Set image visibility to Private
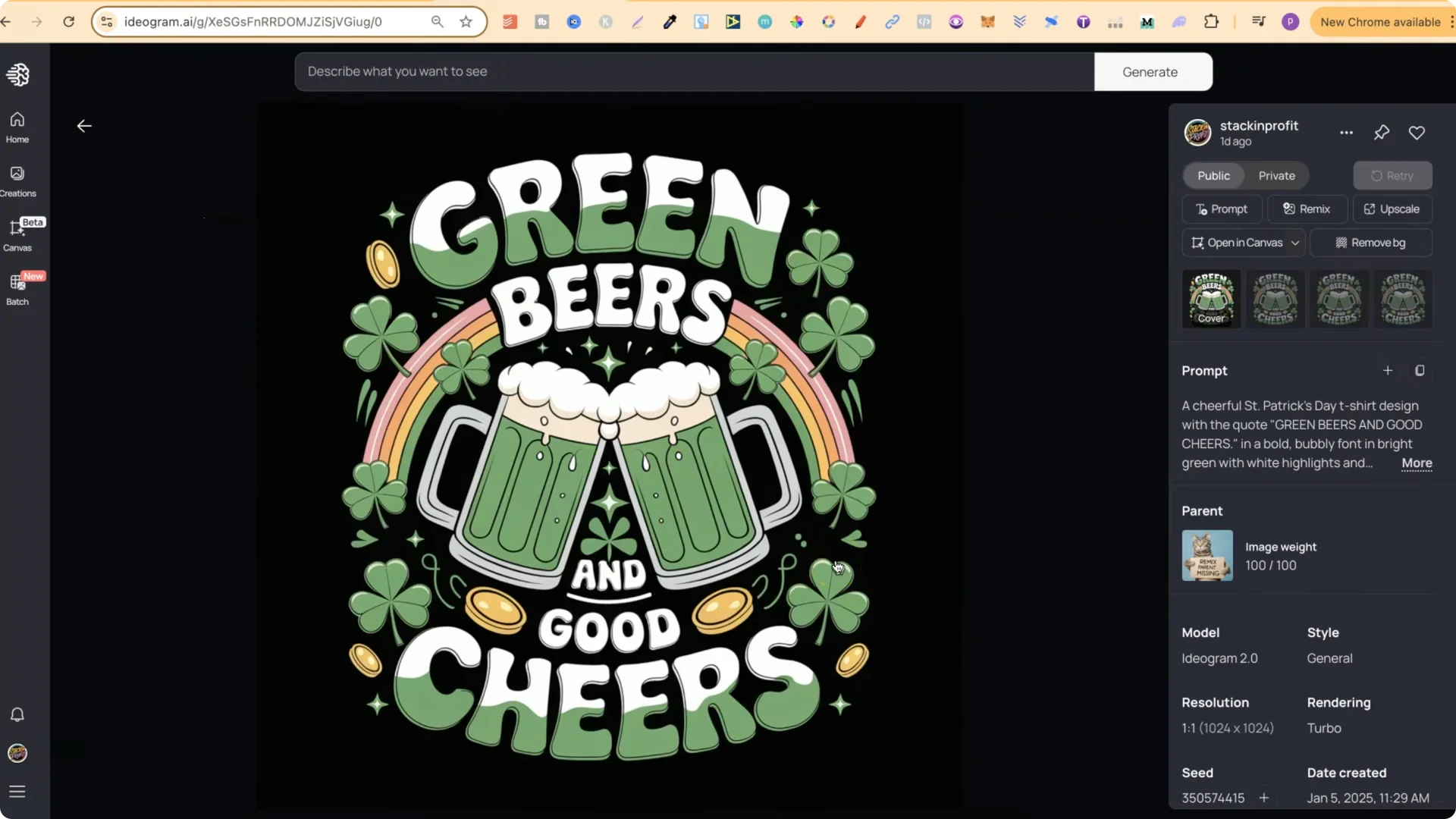This screenshot has height=819, width=1456. (x=1277, y=175)
